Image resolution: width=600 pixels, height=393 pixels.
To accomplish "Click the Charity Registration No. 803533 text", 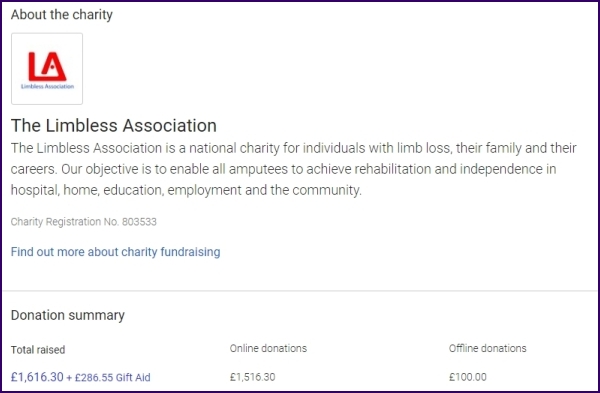I will tap(84, 222).
